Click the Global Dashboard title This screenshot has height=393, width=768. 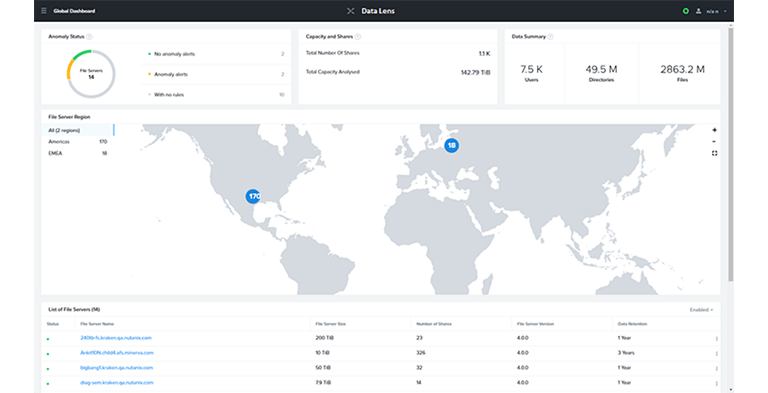74,11
